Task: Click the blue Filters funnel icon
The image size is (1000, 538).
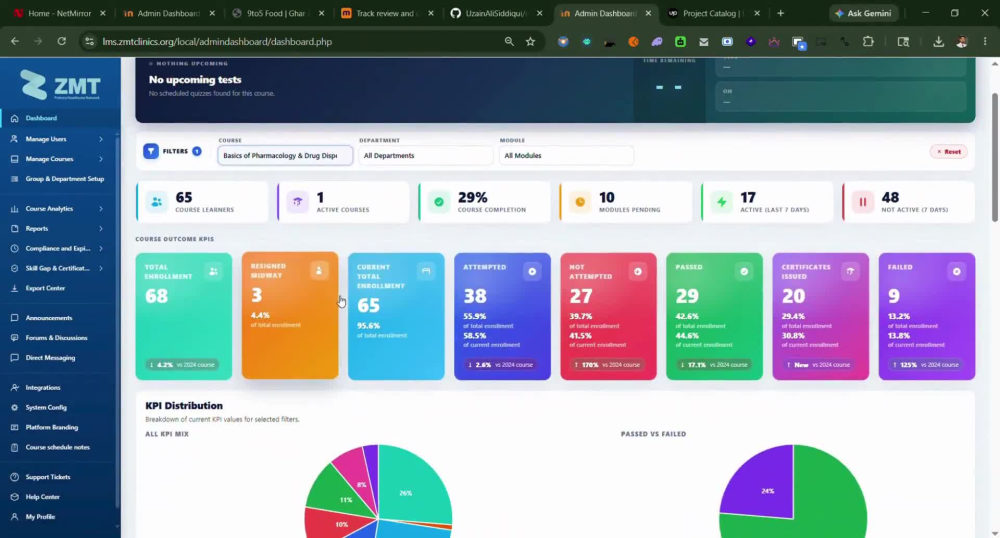Action: [151, 151]
